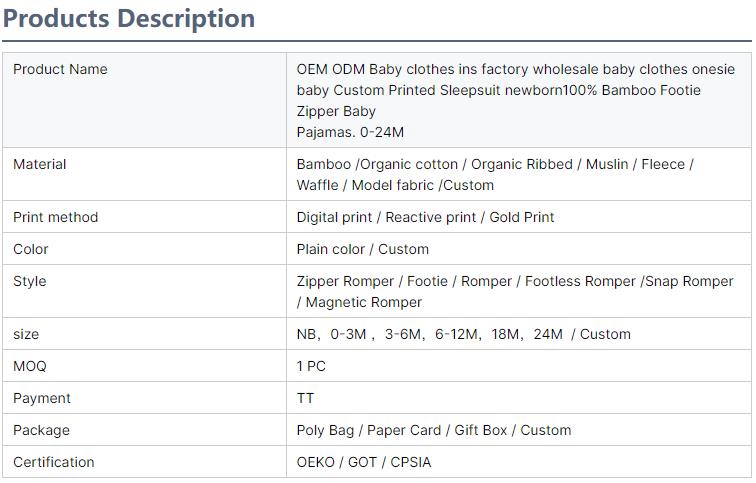This screenshot has width=756, height=483.
Task: Click the Material row label
Action: click(x=40, y=164)
